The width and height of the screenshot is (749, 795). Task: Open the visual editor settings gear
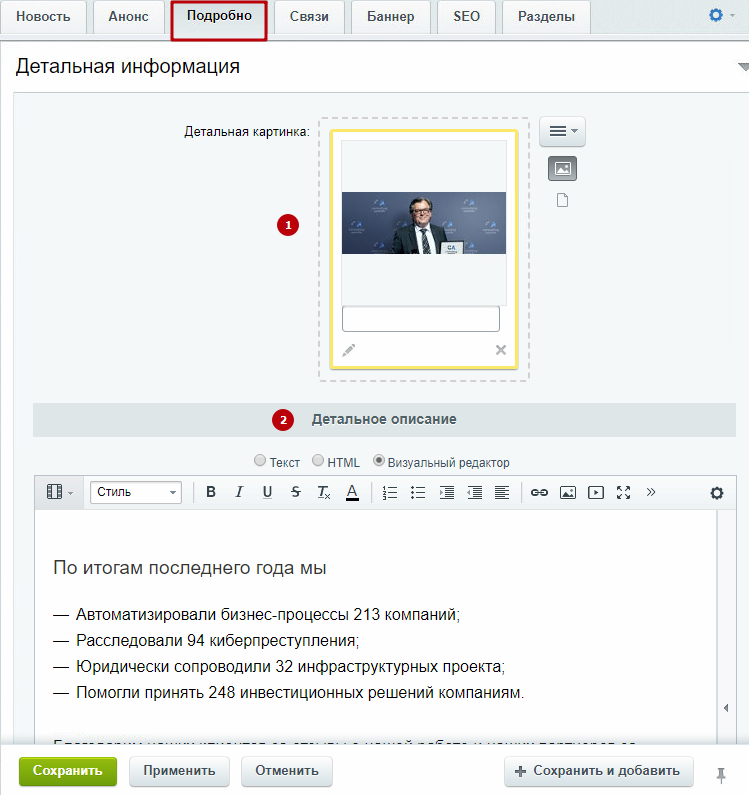[717, 493]
